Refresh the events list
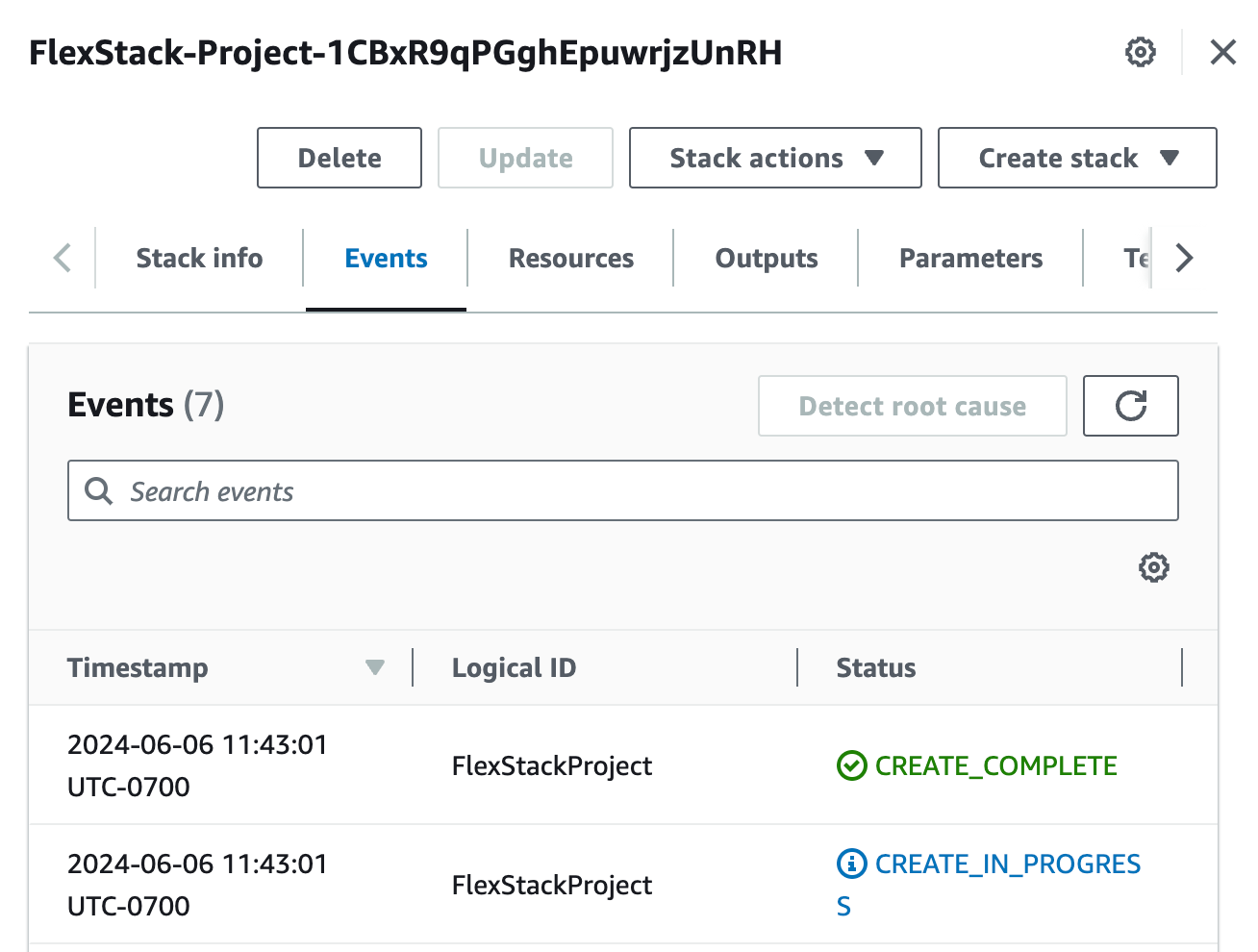 pos(1130,406)
